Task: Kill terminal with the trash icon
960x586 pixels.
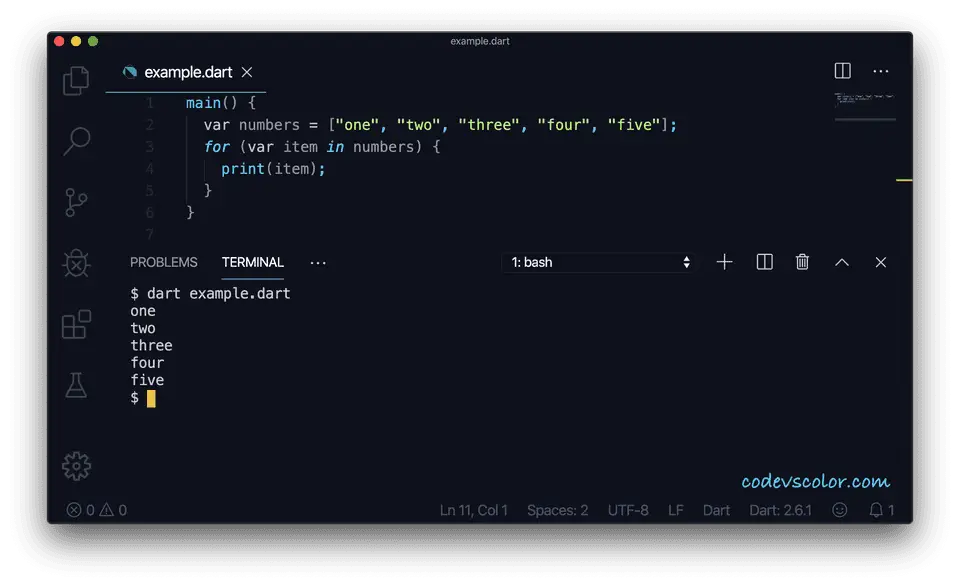Action: click(802, 262)
